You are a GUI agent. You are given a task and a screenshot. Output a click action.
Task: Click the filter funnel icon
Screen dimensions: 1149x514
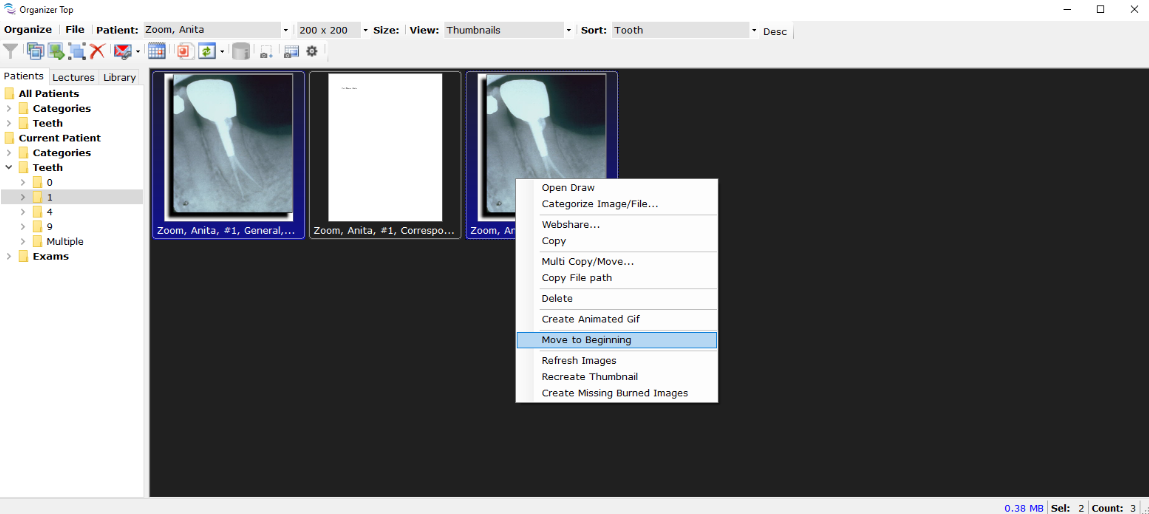click(11, 51)
